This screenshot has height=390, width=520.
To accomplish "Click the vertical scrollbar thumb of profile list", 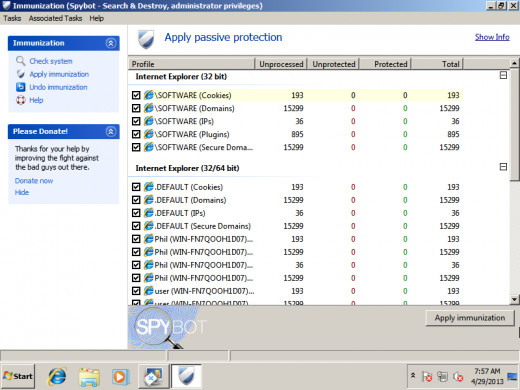I will coord(514,125).
